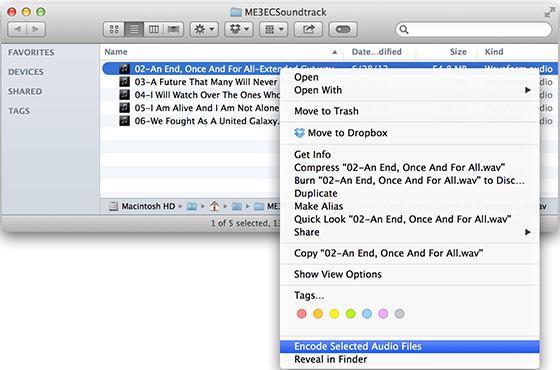Choose Quick Look for the wav file

coord(410,219)
